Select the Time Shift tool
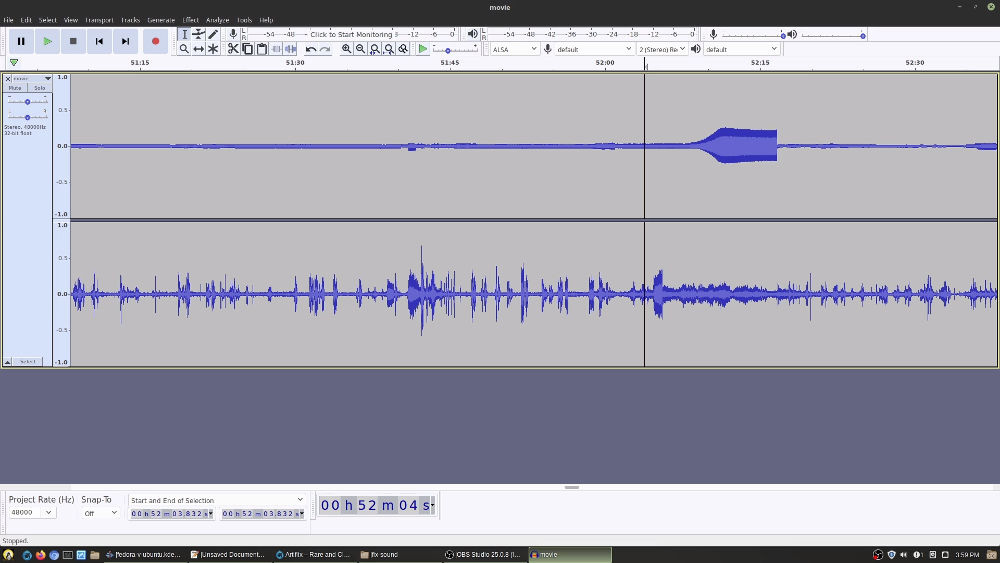The height and width of the screenshot is (563, 1000). click(x=199, y=49)
